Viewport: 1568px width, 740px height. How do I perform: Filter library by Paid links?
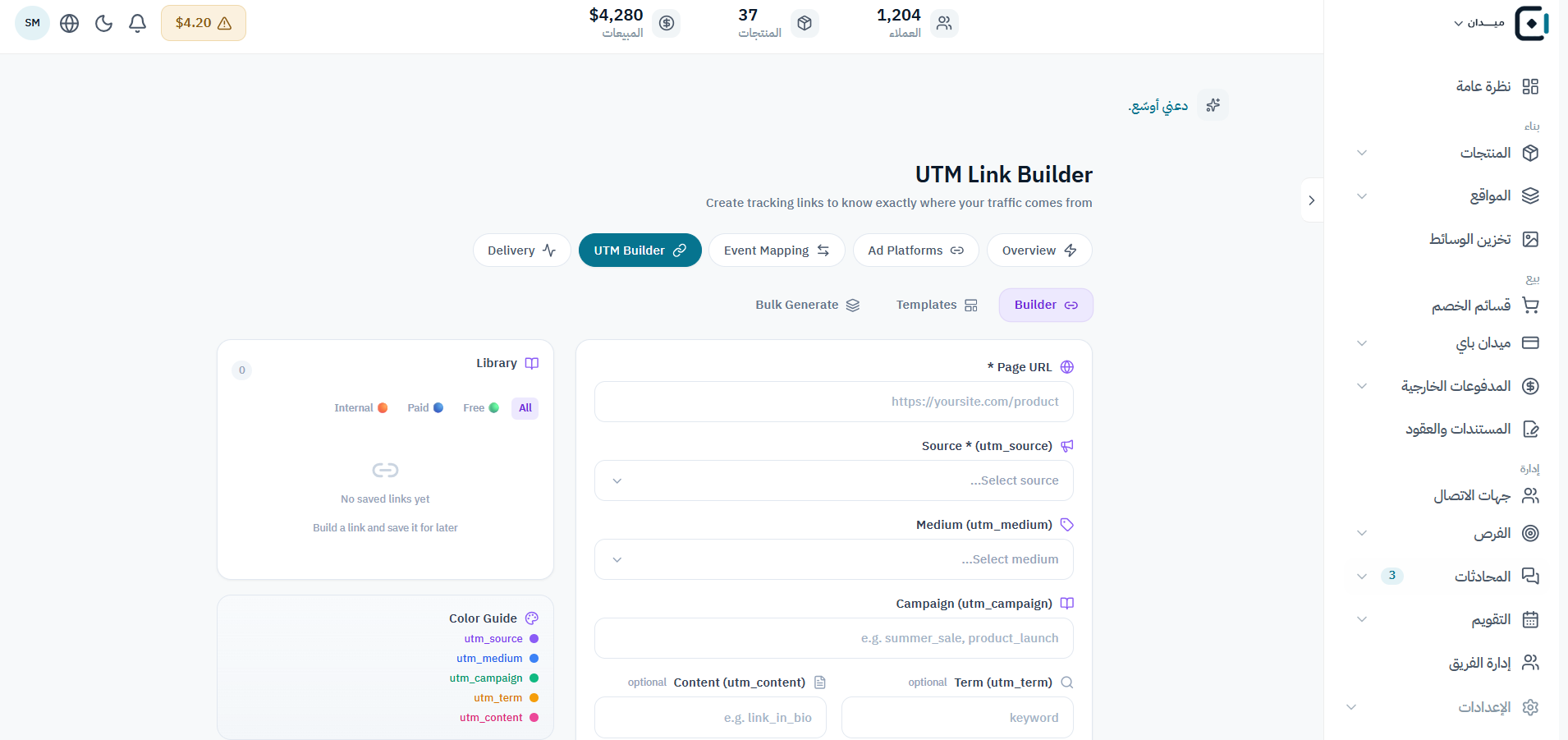[x=425, y=408]
